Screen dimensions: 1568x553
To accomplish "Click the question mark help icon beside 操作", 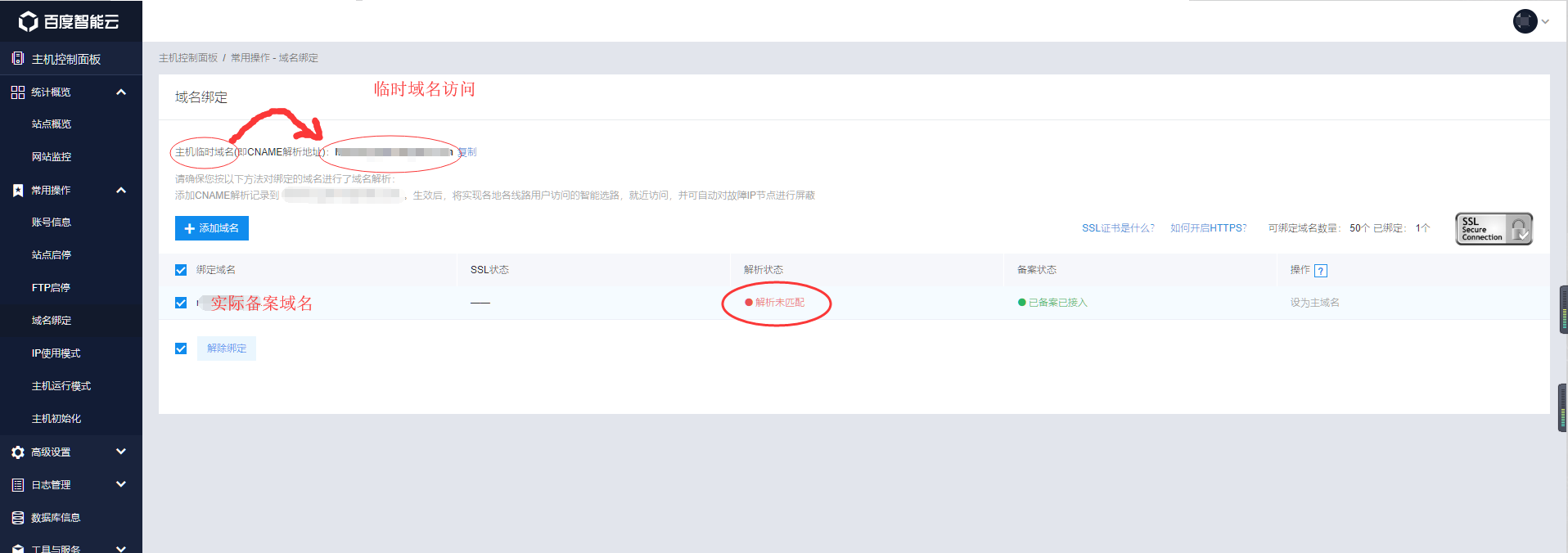I will [x=1321, y=271].
